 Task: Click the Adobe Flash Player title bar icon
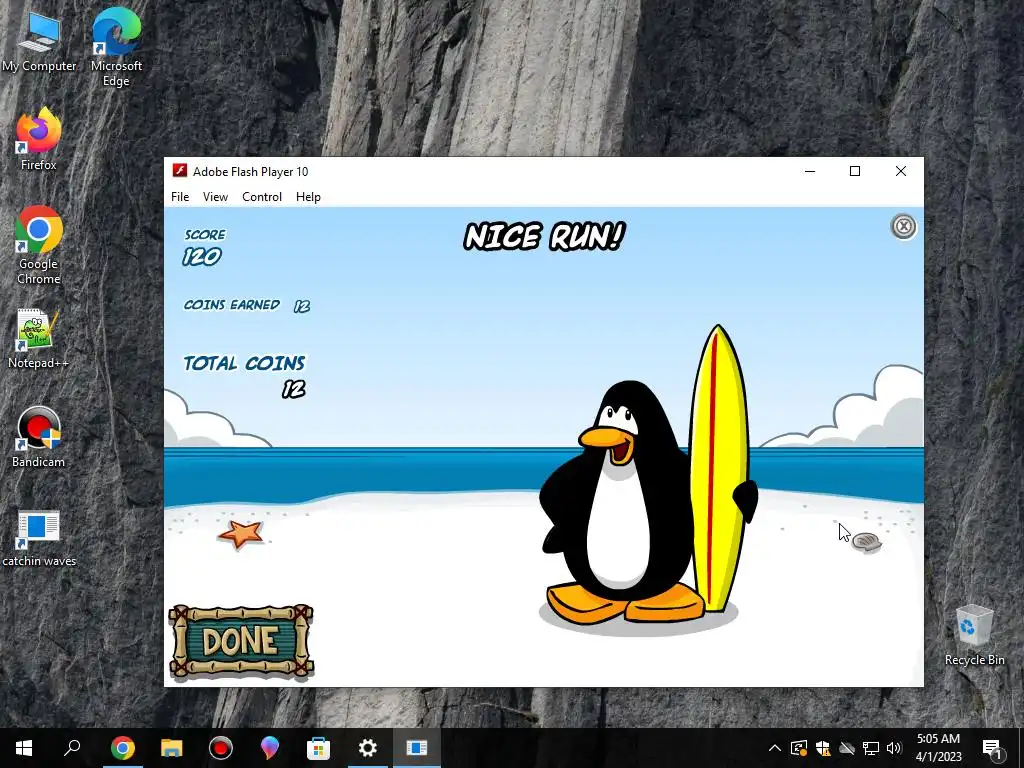pyautogui.click(x=180, y=171)
